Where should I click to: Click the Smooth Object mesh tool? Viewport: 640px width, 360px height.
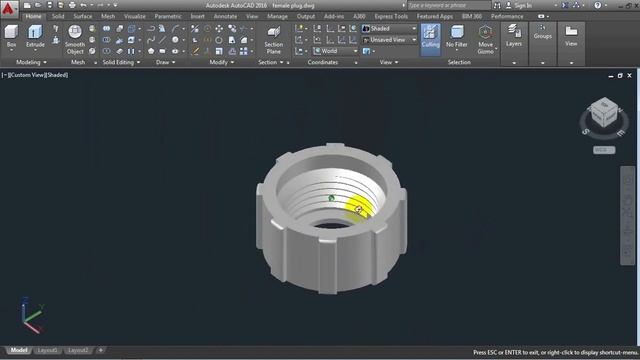pyautogui.click(x=75, y=39)
